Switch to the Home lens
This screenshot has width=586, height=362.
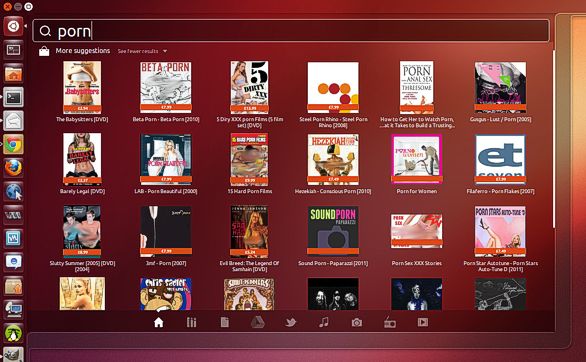[x=158, y=322]
